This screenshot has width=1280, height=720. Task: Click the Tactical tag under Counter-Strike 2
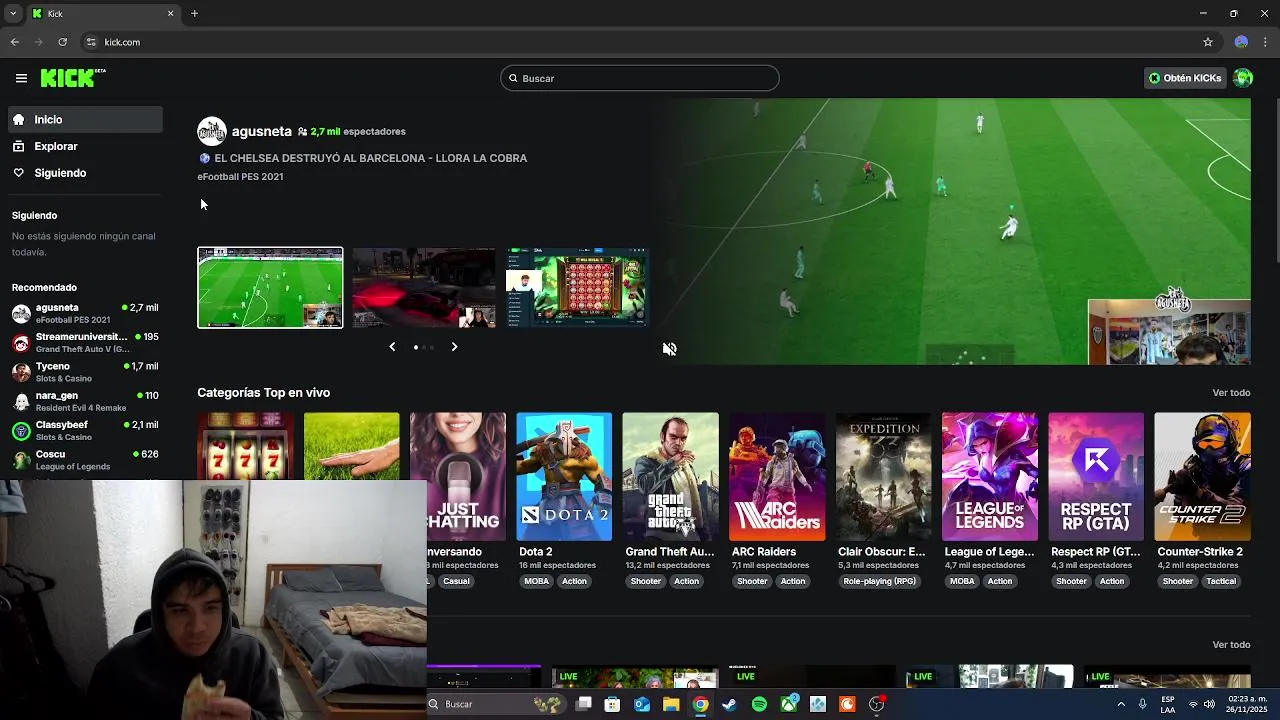click(1221, 581)
